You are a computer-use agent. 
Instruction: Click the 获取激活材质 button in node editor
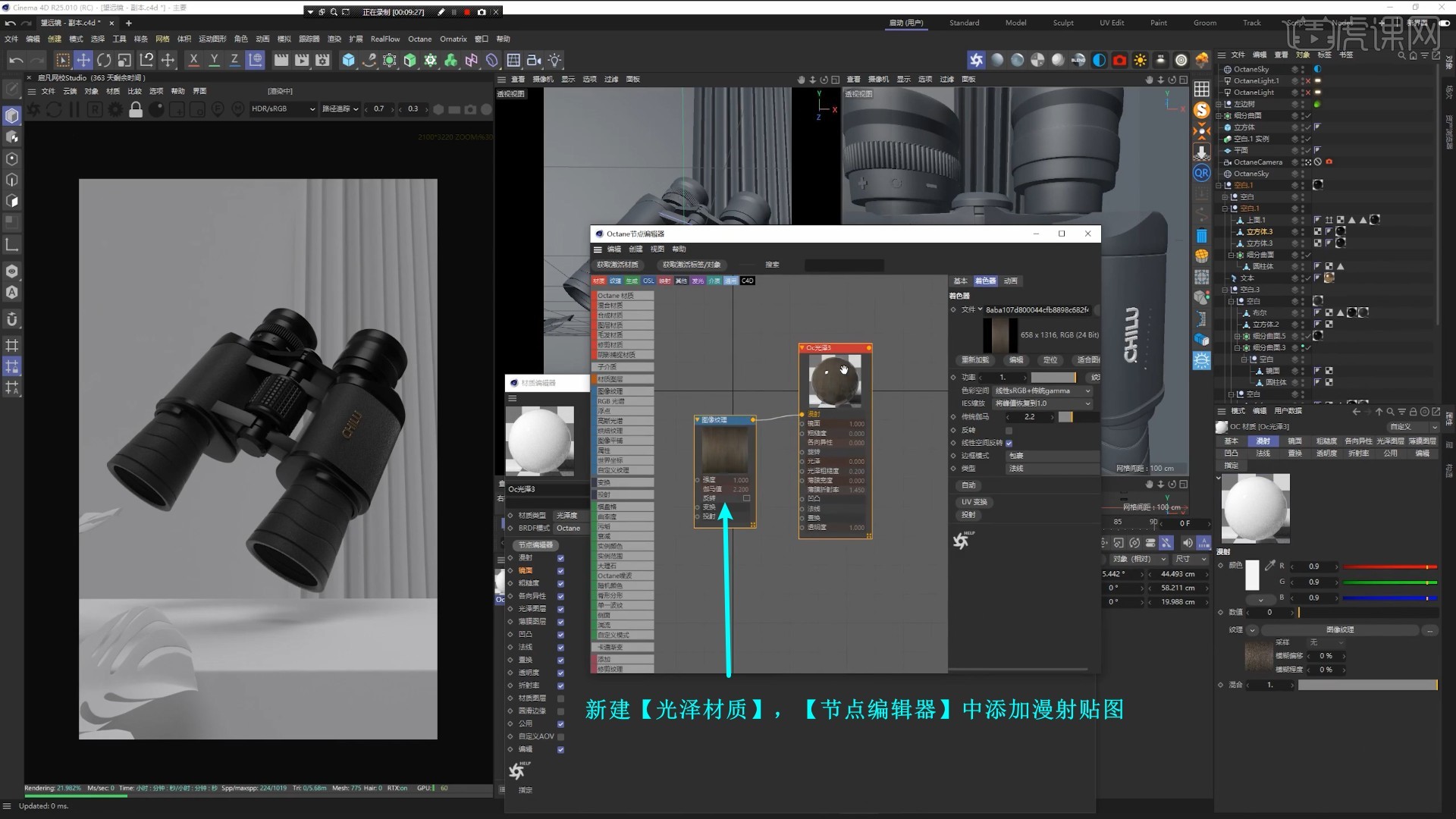(x=618, y=265)
